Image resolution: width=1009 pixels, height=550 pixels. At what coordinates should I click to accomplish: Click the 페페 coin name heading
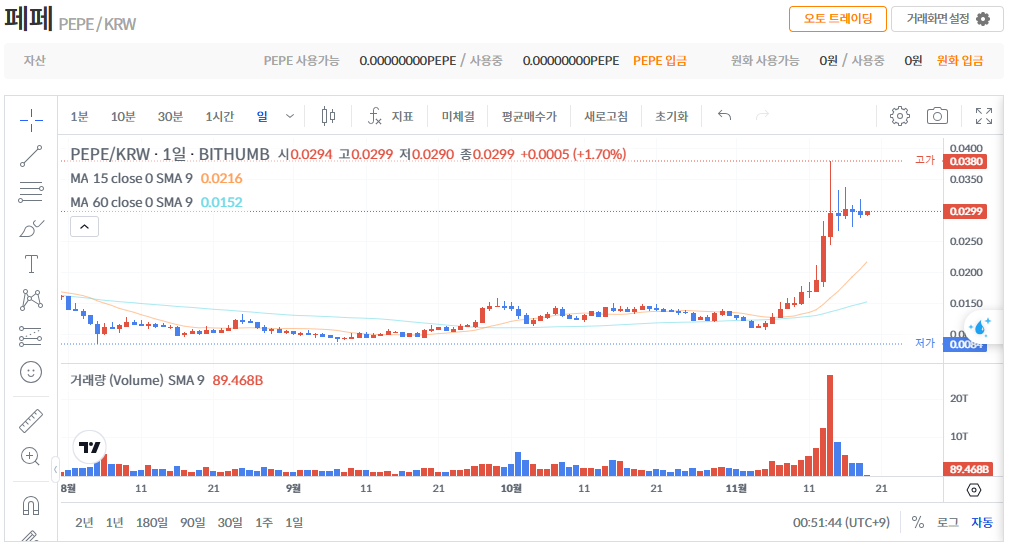point(28,19)
